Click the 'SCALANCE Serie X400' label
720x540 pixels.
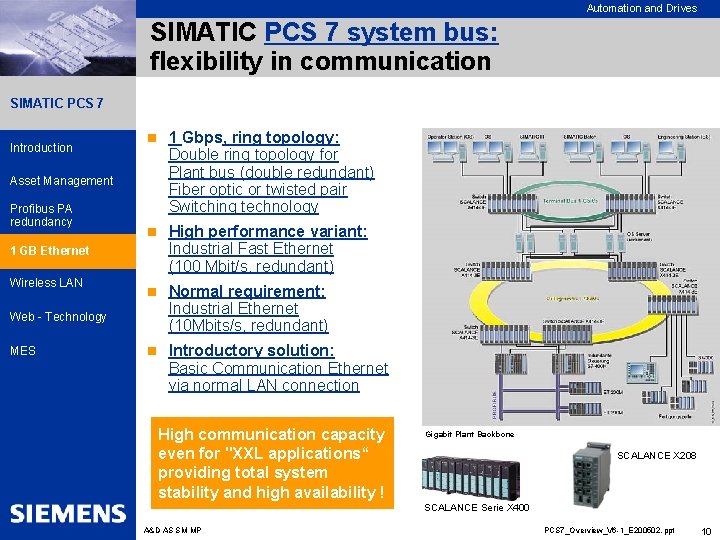[x=477, y=507]
